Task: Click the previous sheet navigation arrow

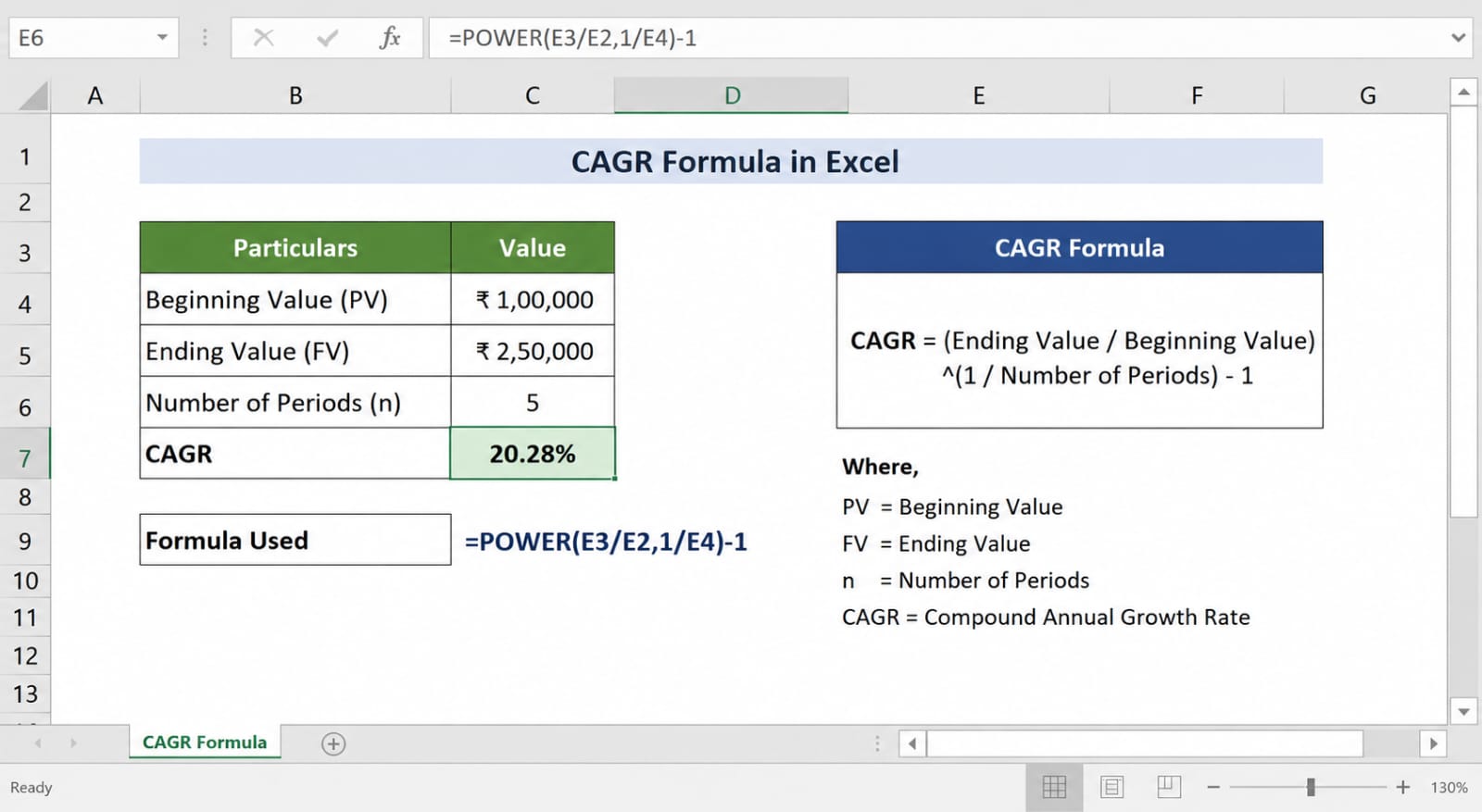Action: [x=38, y=743]
